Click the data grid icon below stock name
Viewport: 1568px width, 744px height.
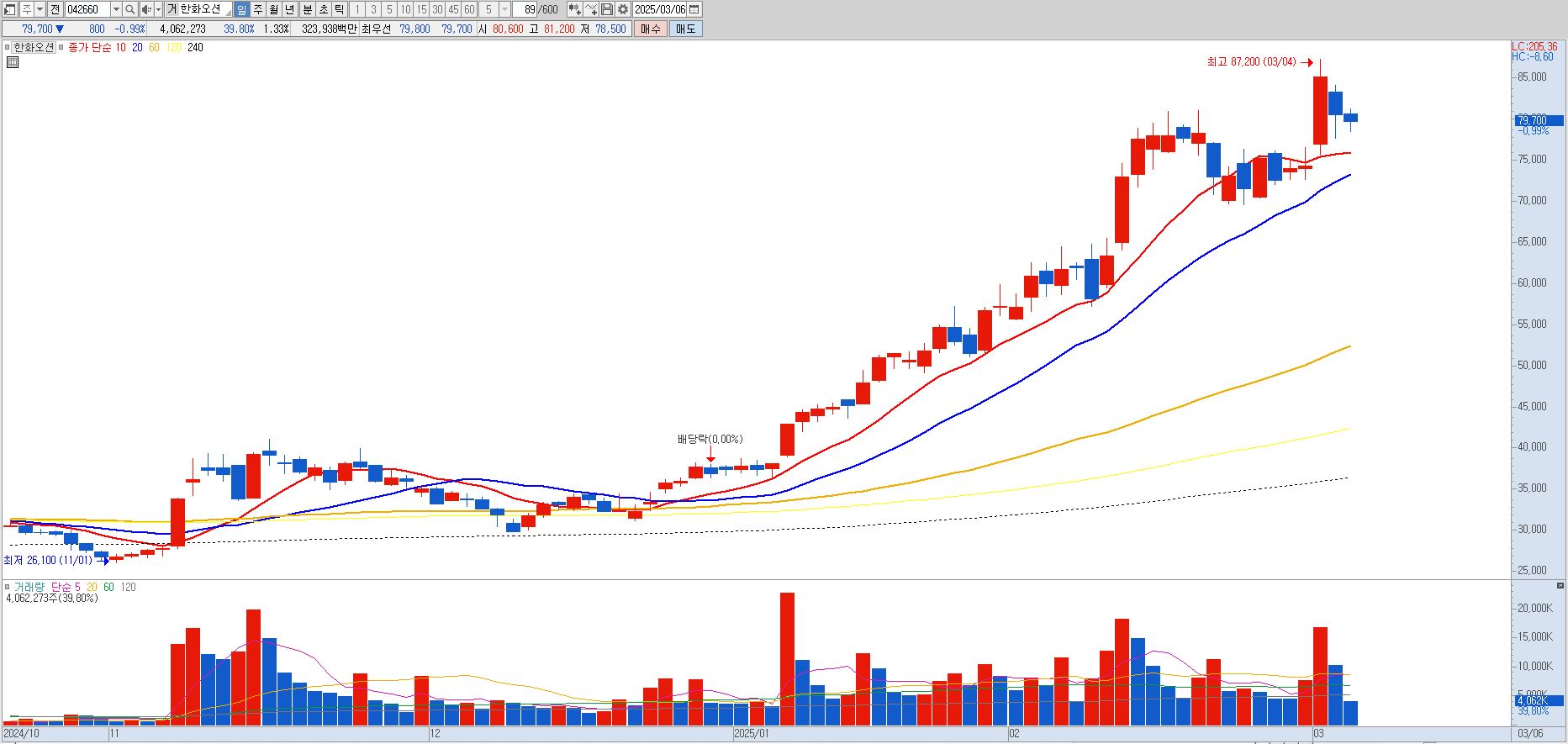coord(13,62)
